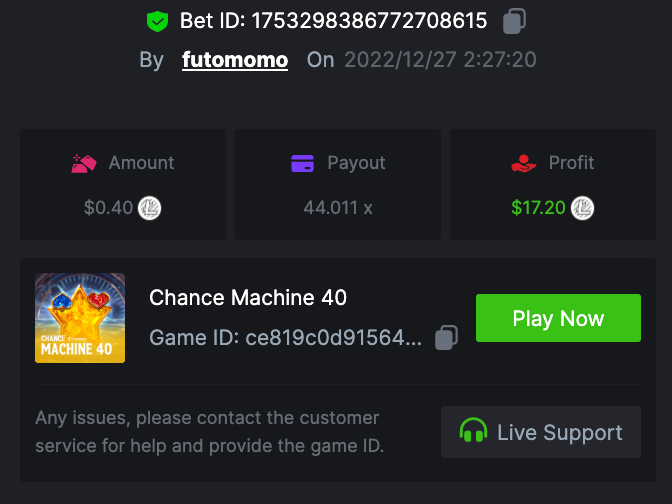672x504 pixels.
Task: Click the $0.40 bet amount value
Action: 108,208
